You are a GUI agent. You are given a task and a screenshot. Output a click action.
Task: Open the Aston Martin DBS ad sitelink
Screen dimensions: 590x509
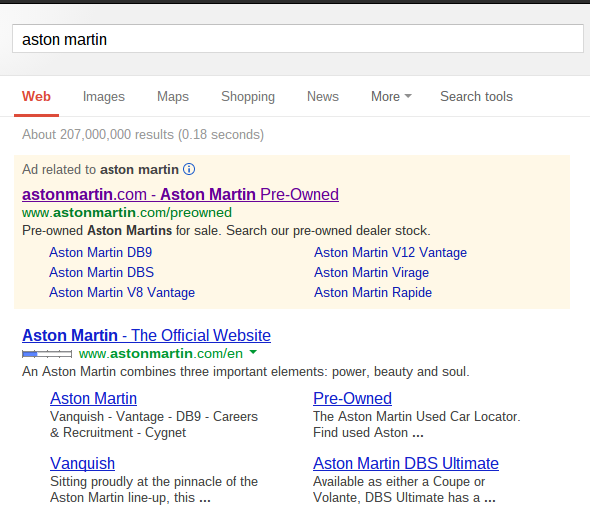coord(102,272)
